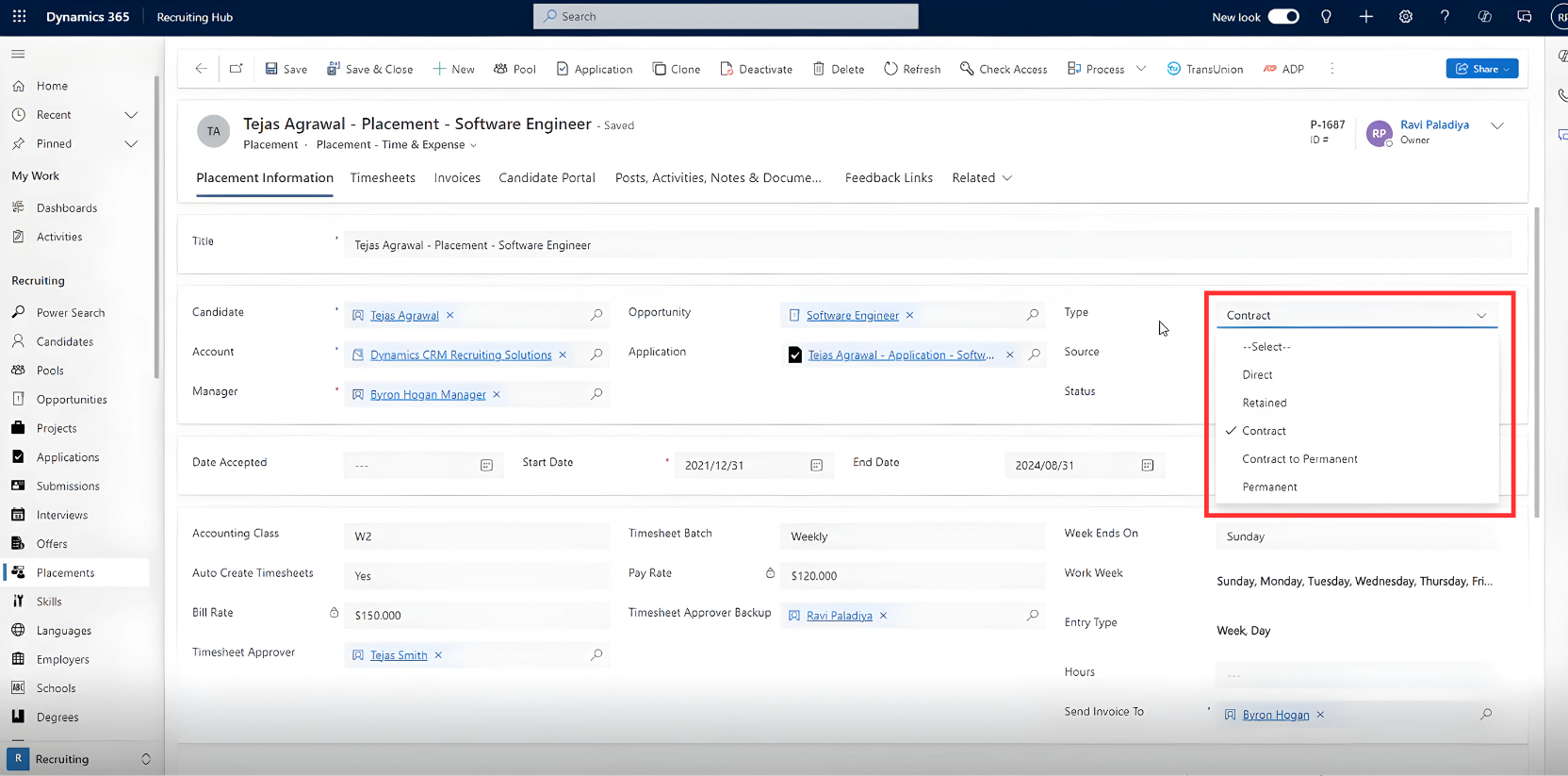
Task: Open the settings gear icon
Action: (1405, 17)
